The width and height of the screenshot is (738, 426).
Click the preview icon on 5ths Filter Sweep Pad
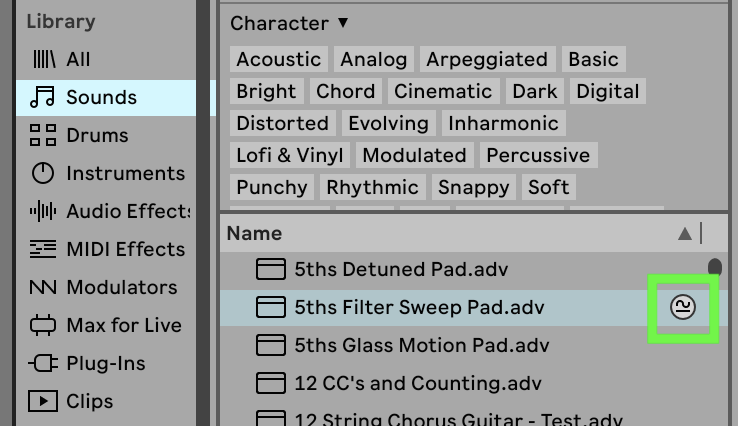pyautogui.click(x=684, y=308)
